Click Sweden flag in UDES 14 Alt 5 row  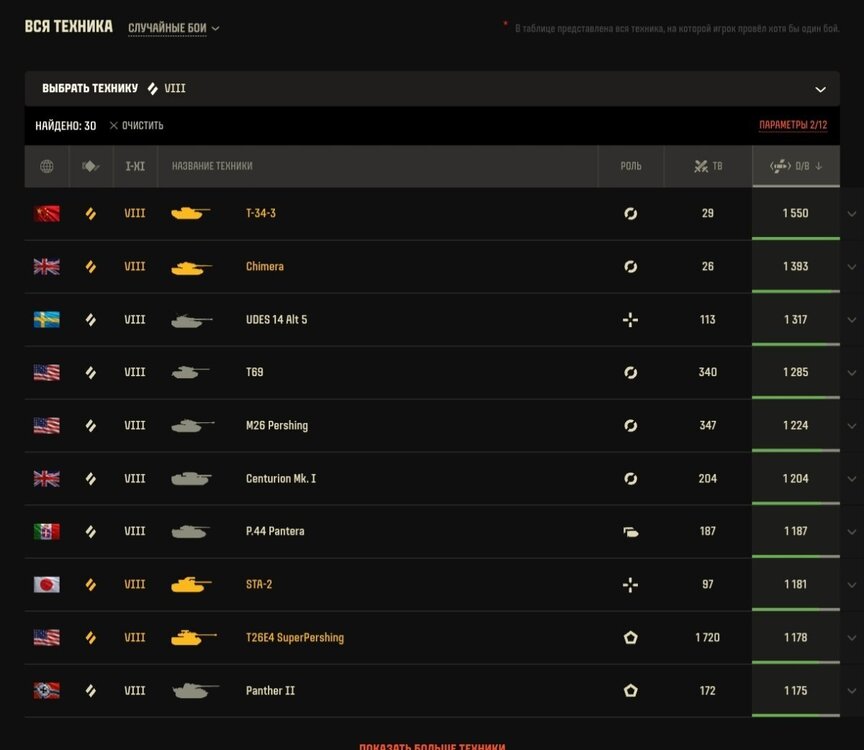[47, 320]
